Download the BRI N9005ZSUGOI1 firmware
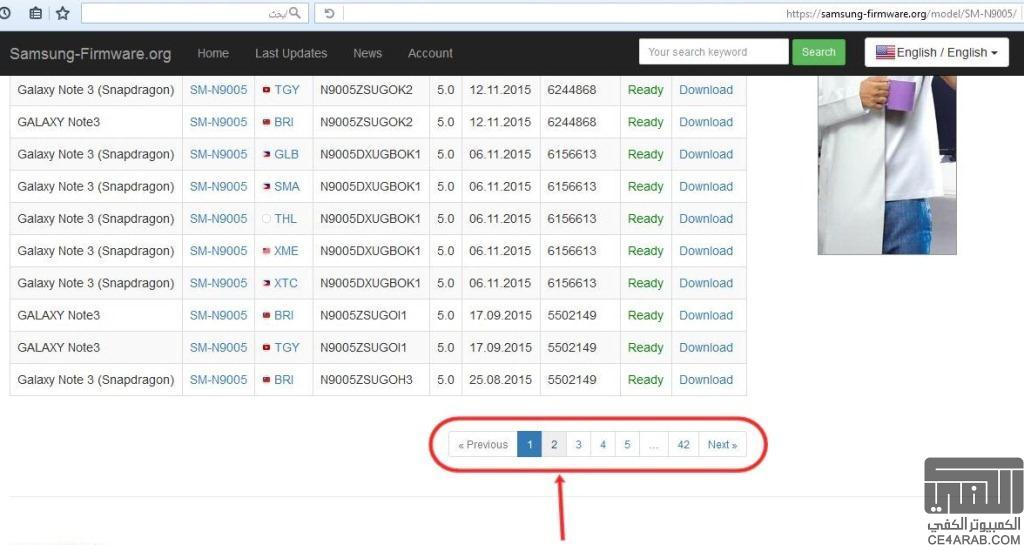Viewport: 1024px width, 545px height. coord(706,315)
